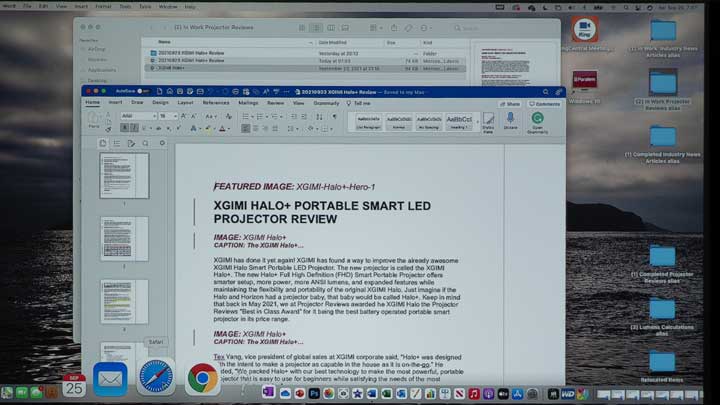Open the Styles Pane
This screenshot has height=405, width=720.
488,123
